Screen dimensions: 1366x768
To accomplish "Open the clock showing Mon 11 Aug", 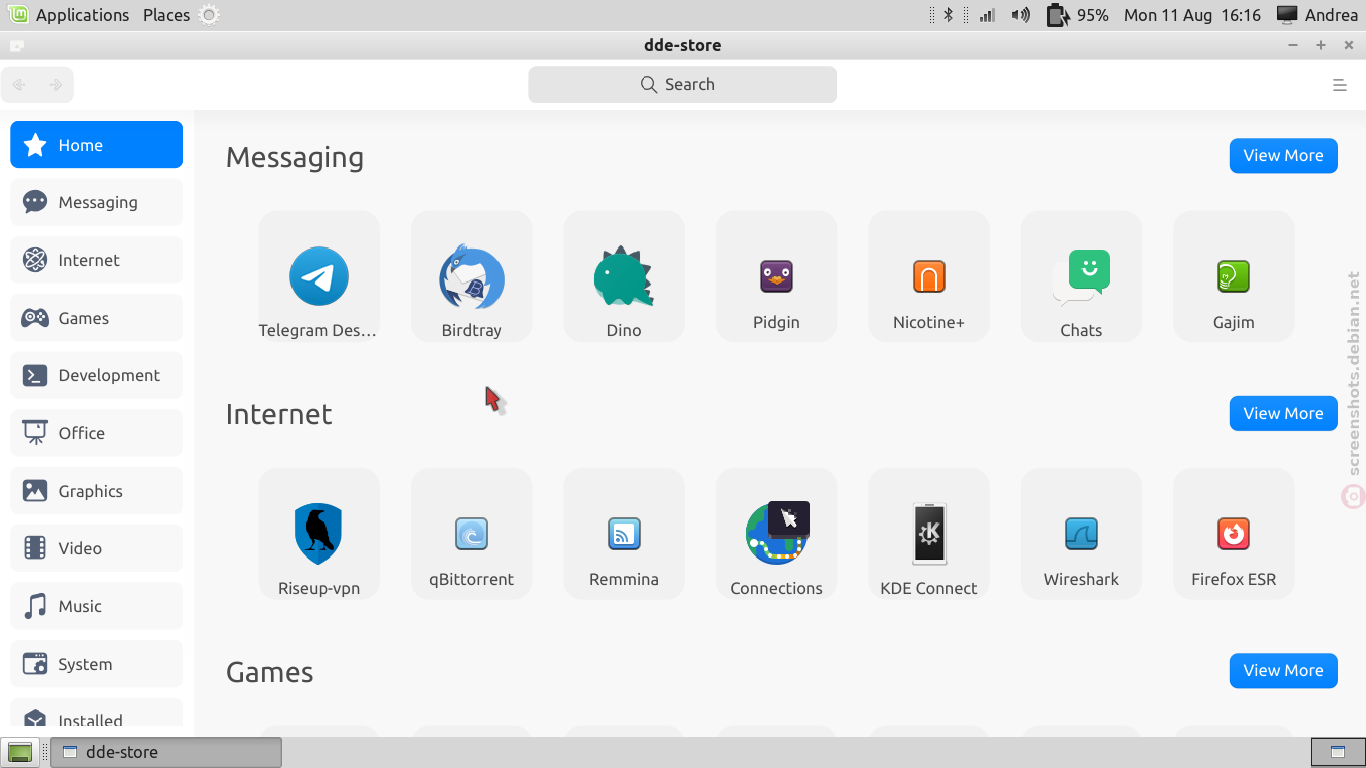I will (x=1192, y=15).
